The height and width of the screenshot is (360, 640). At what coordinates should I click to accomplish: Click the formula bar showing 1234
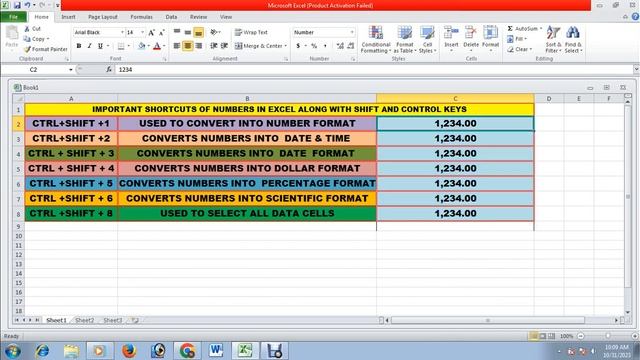click(x=374, y=70)
